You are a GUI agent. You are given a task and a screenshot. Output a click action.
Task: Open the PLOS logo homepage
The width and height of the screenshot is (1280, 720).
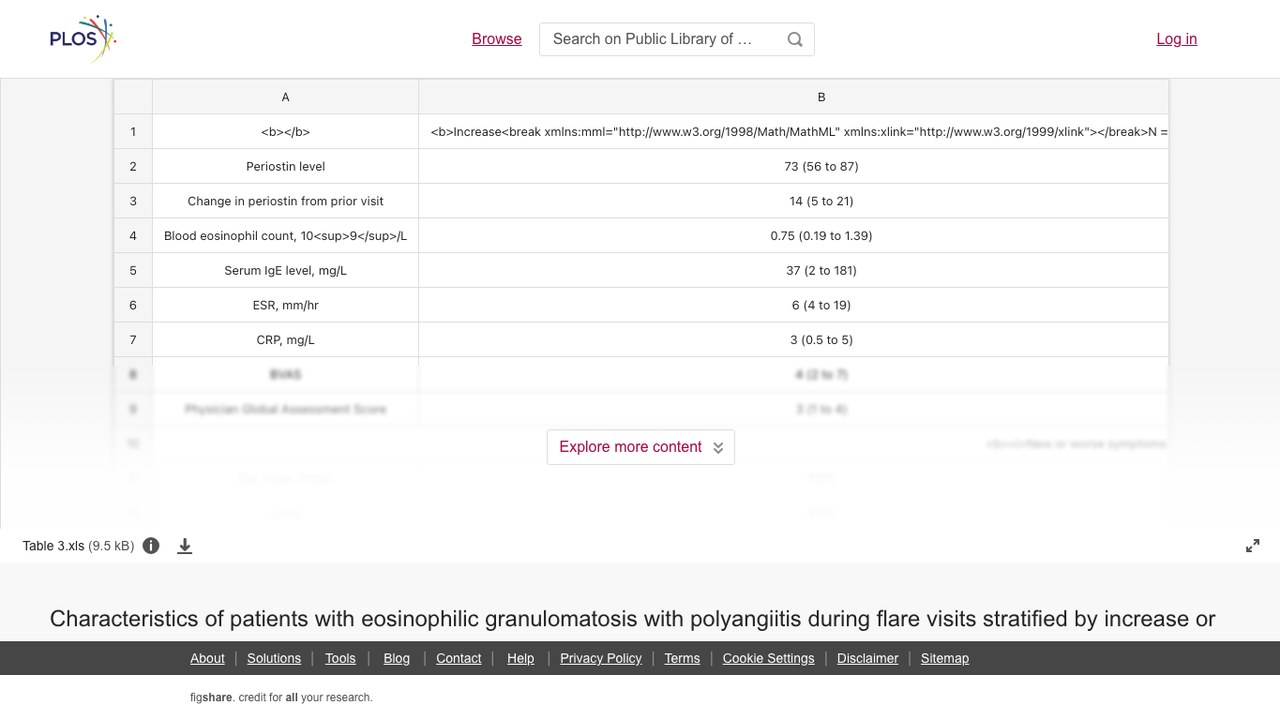83,39
